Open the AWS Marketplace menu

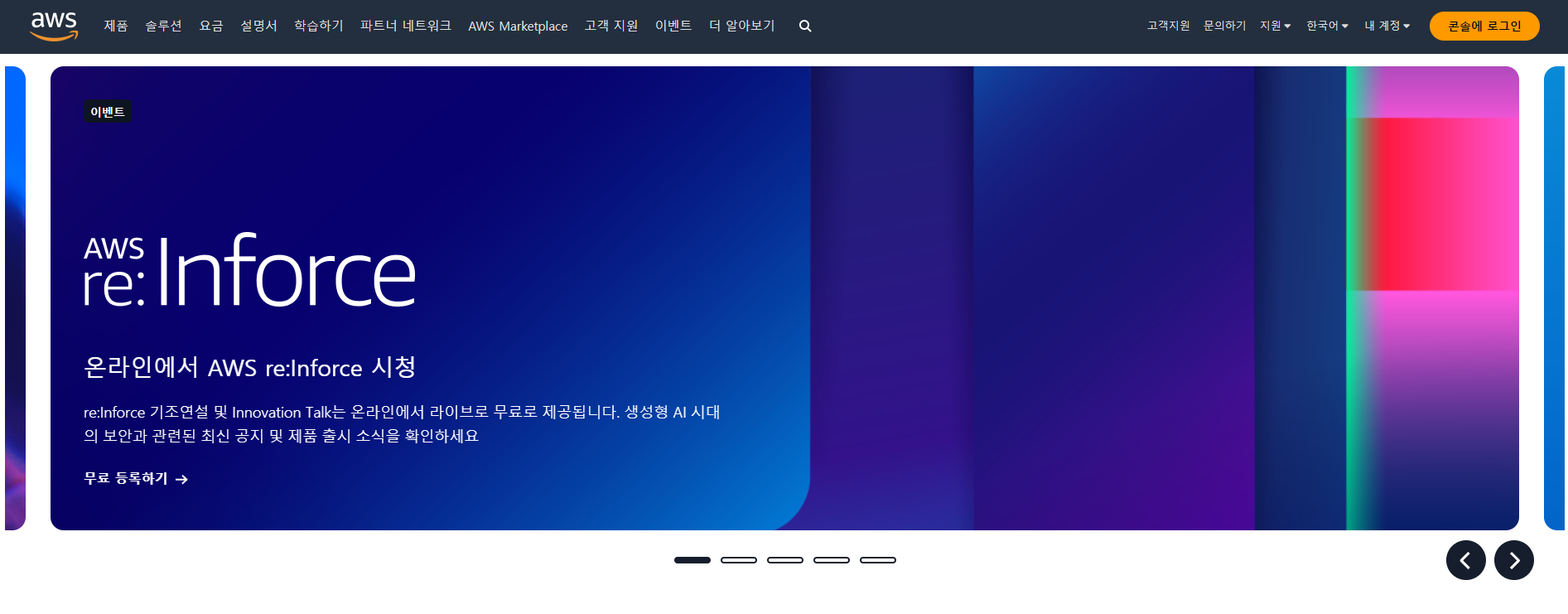[518, 27]
